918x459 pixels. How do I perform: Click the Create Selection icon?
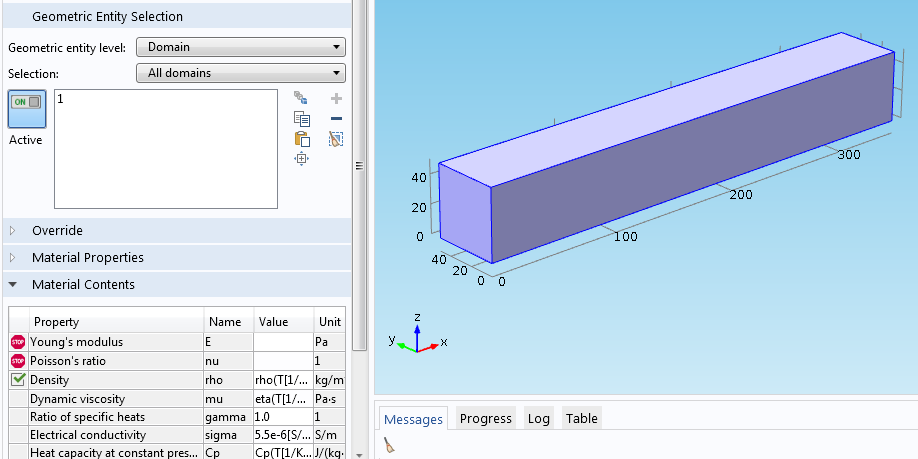click(x=301, y=98)
